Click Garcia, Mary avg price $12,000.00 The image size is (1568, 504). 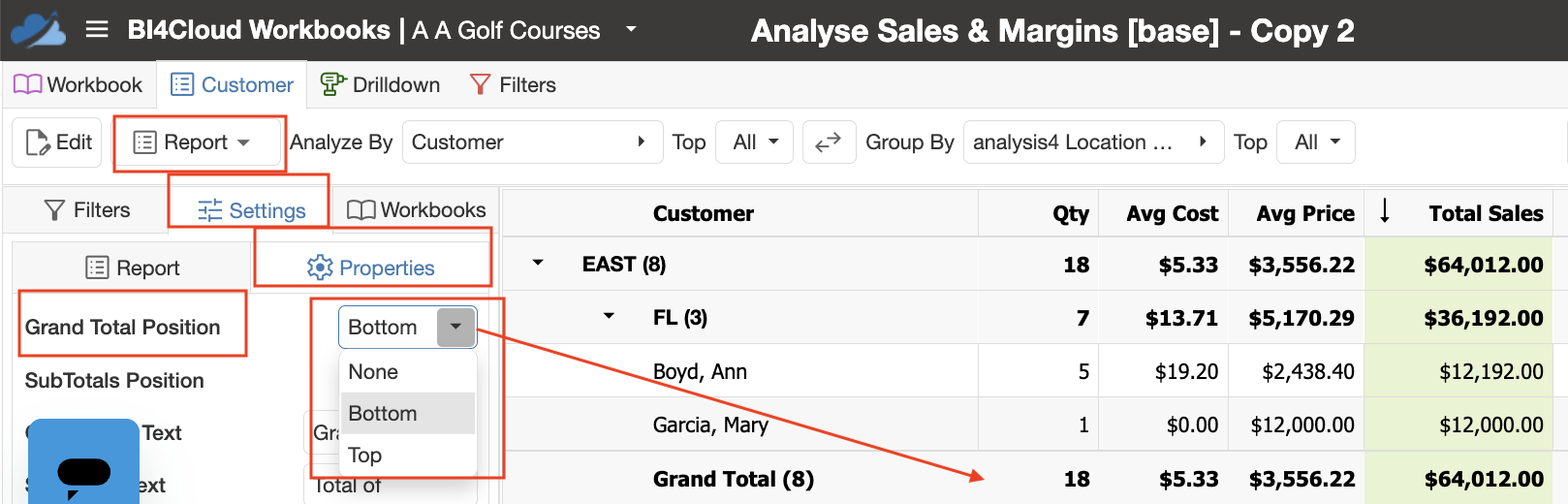coord(1302,425)
